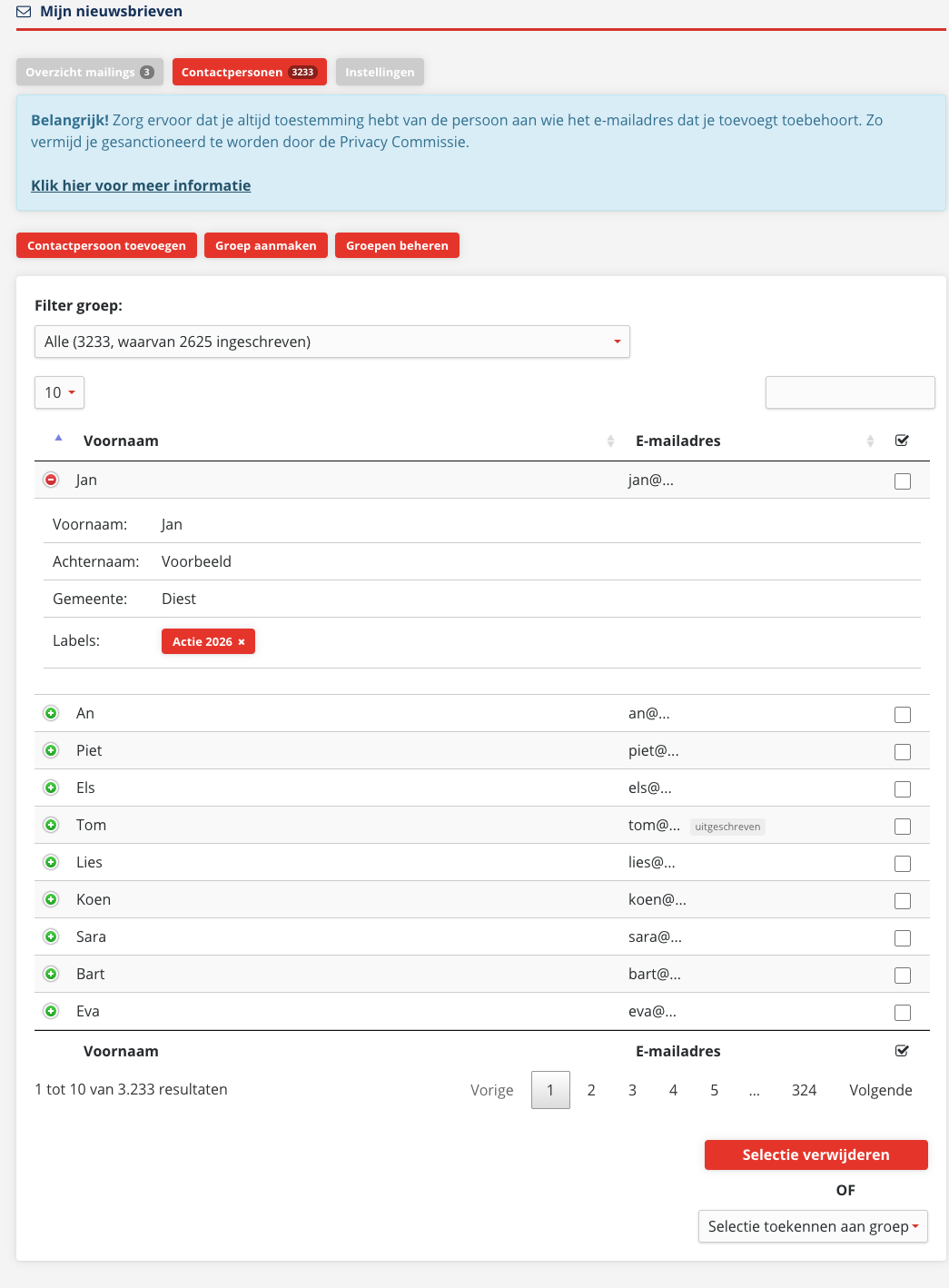949x1288 pixels.
Task: Click Contactpersoon toevoegen
Action: point(106,245)
